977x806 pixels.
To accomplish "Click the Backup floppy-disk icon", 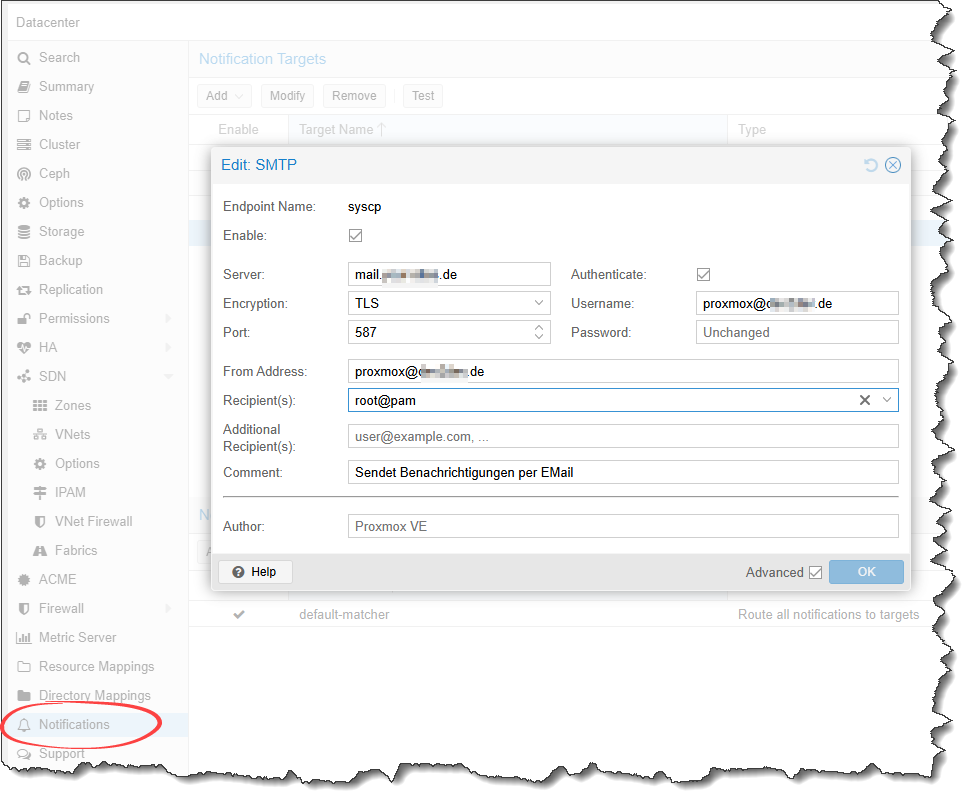I will (x=24, y=260).
